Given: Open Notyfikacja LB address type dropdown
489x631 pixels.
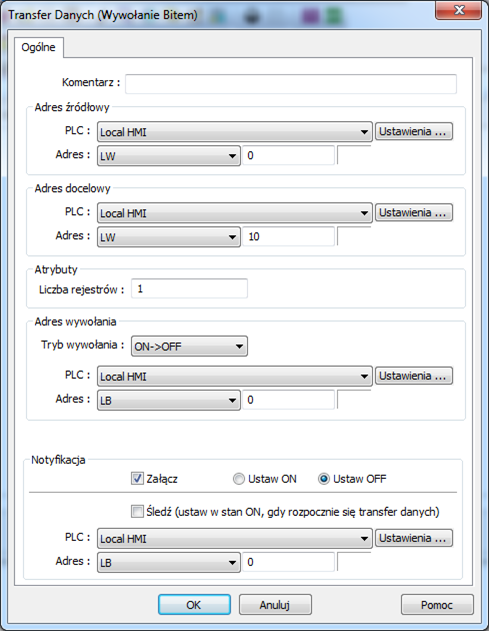Looking at the screenshot, I should (x=169, y=562).
